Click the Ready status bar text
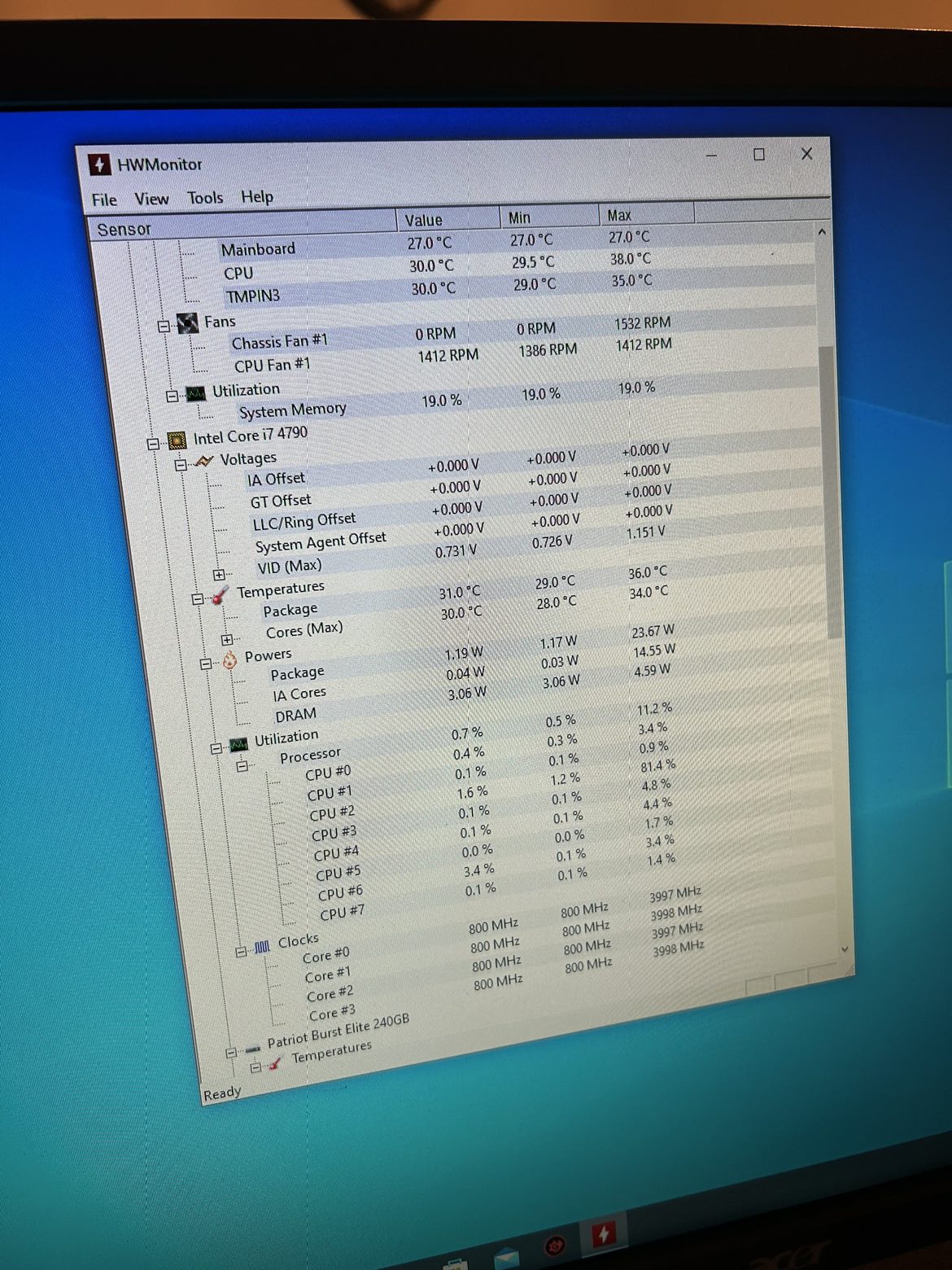The width and height of the screenshot is (952, 1270). click(222, 1093)
